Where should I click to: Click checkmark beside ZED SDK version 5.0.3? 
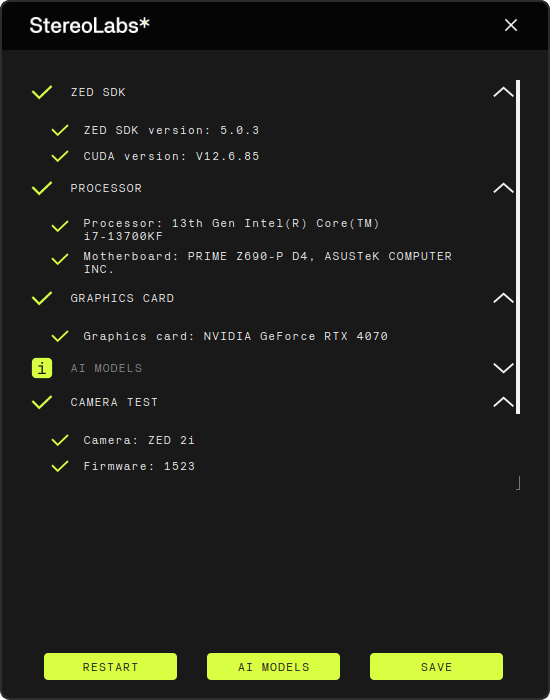tap(60, 130)
